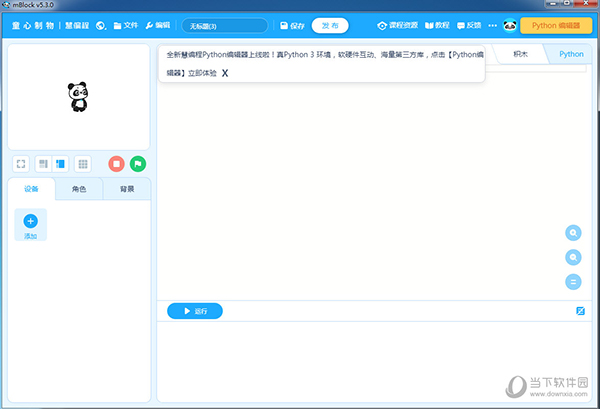Start program with green flag
The image size is (600, 409).
coord(138,164)
